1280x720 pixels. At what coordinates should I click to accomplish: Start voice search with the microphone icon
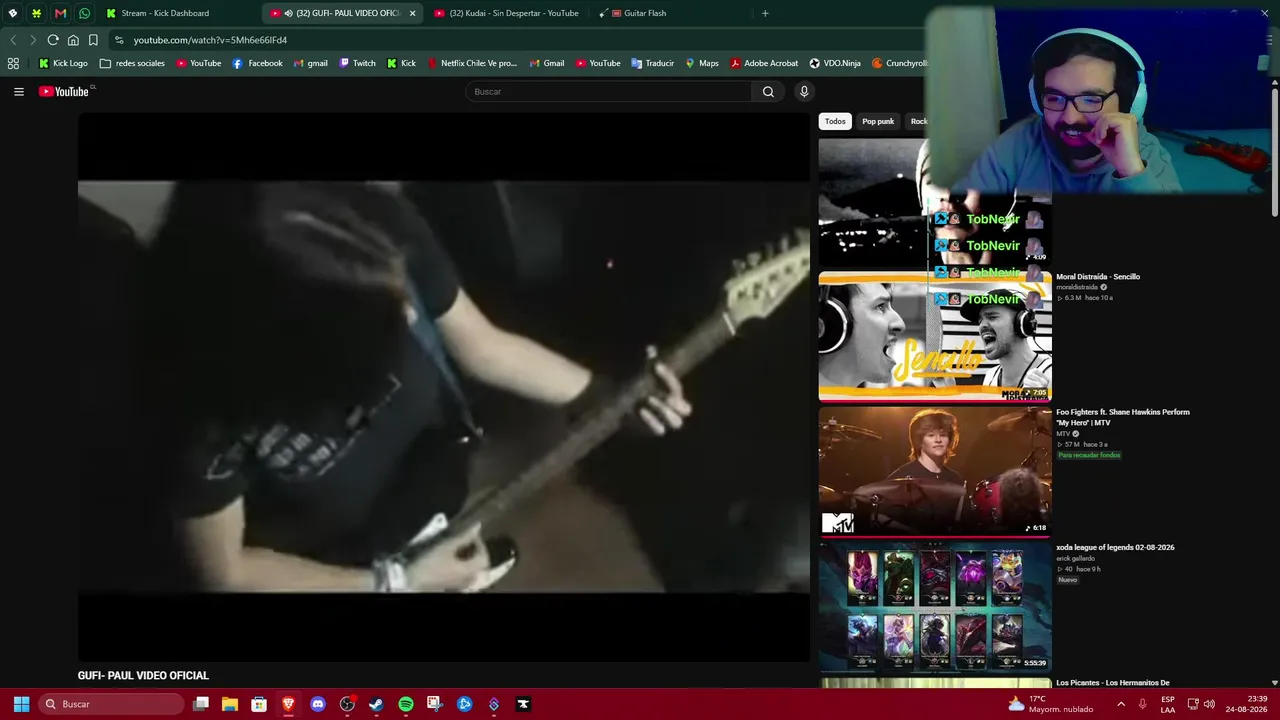804,92
